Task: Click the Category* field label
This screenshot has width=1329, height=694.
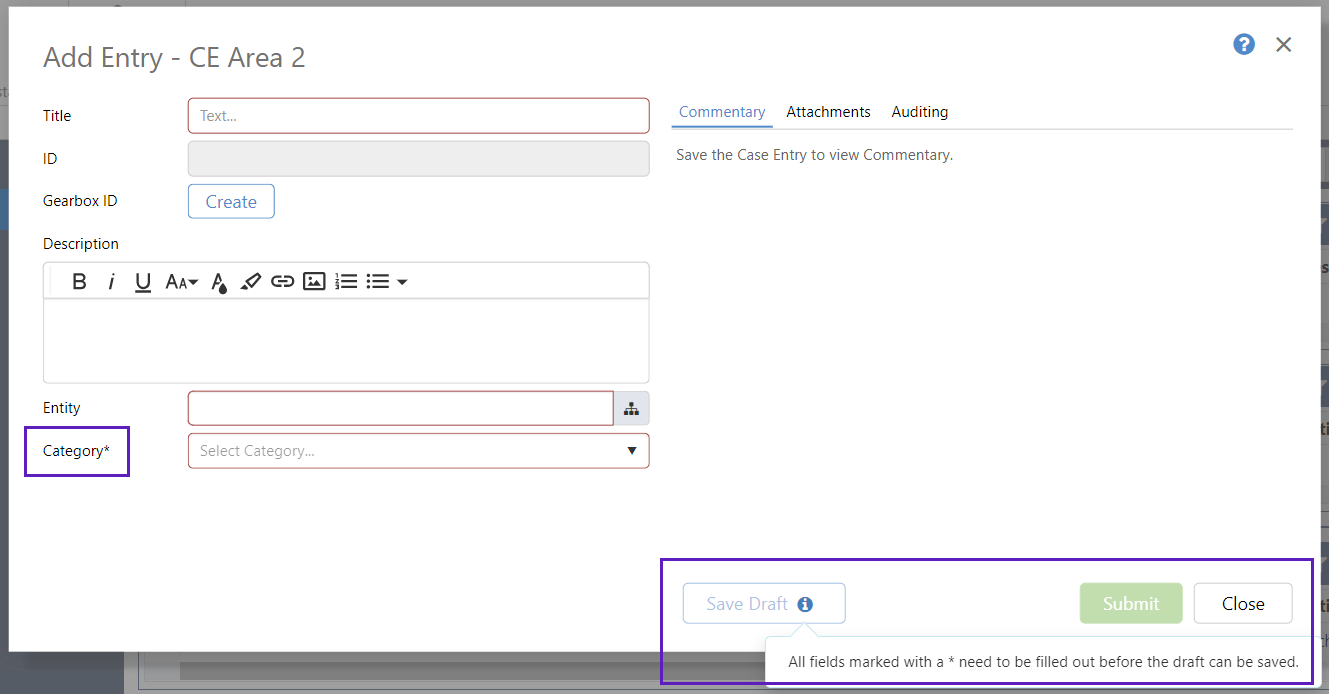Action: (x=76, y=451)
